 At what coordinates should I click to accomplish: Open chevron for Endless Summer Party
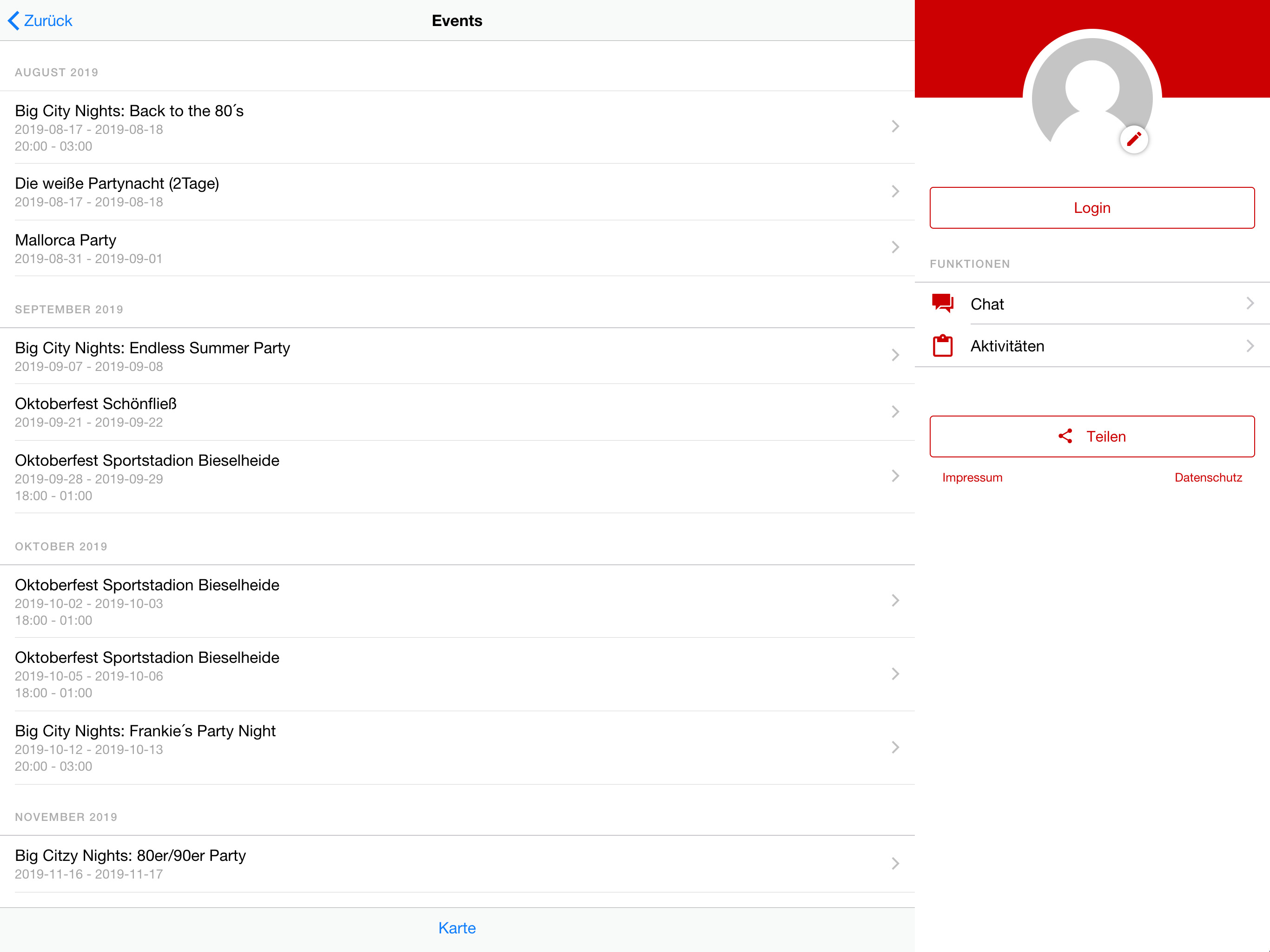pos(895,356)
